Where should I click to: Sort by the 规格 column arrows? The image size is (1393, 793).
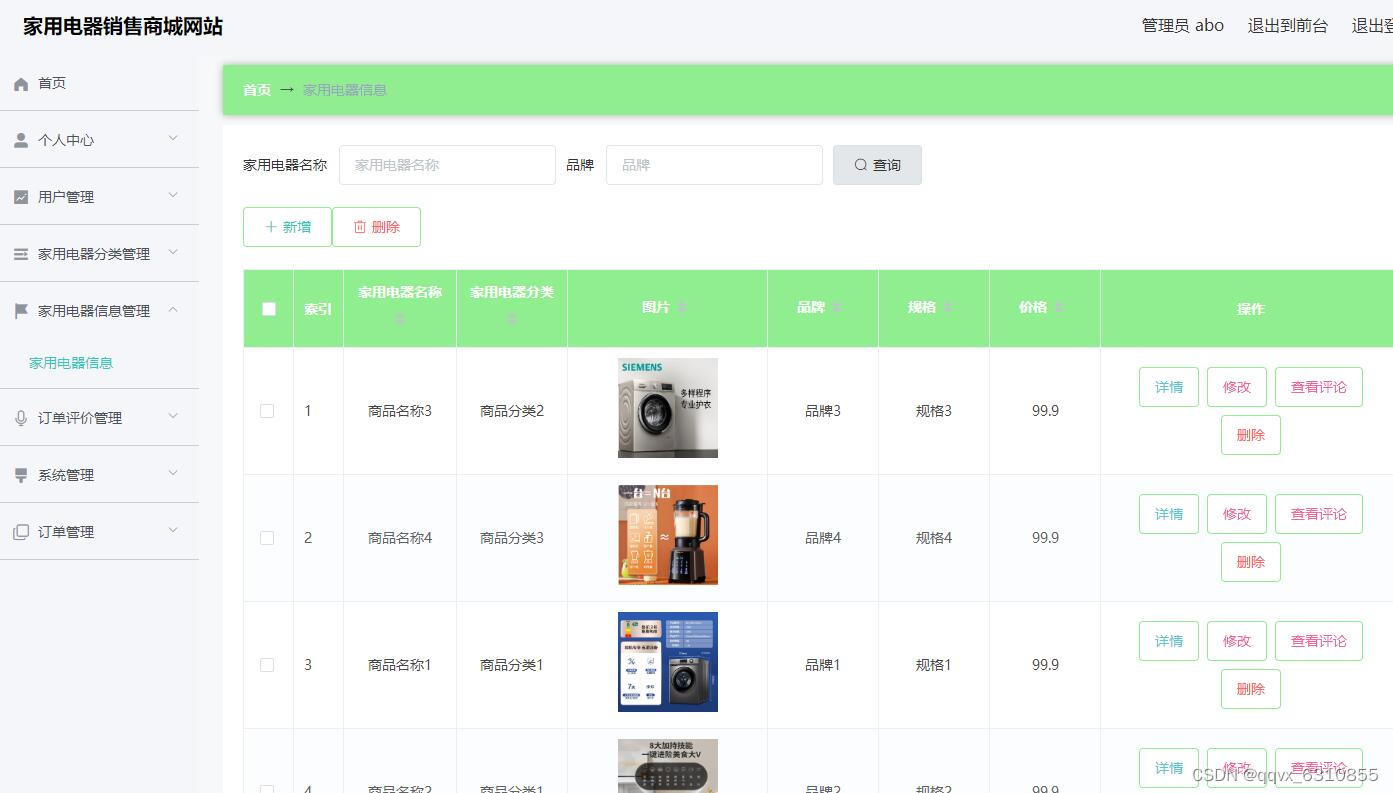948,307
